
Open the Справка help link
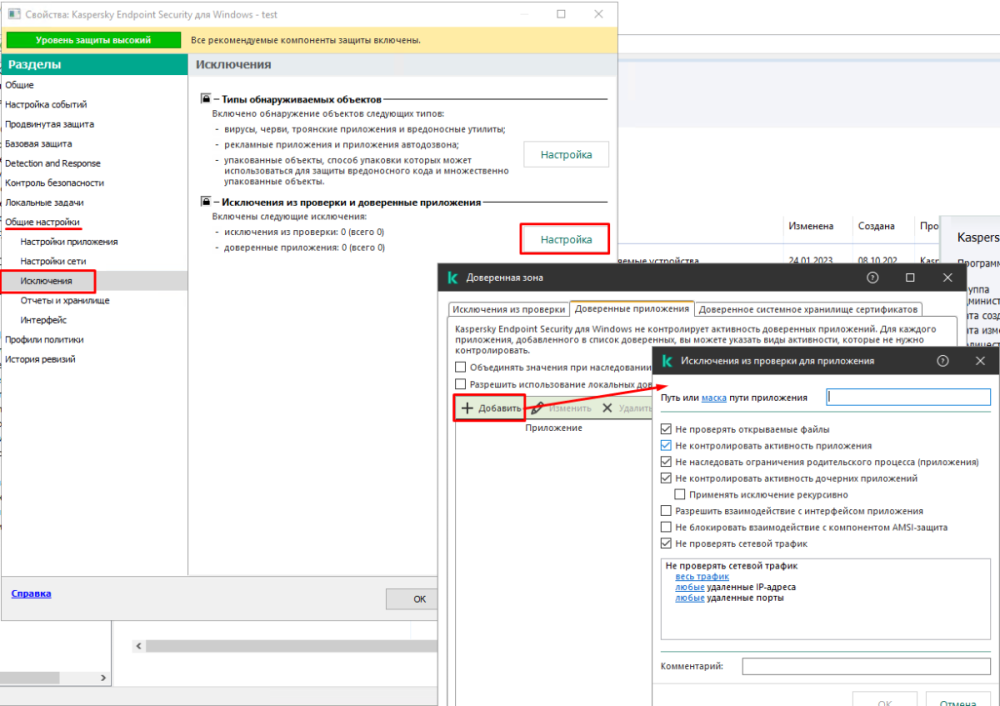click(x=31, y=594)
